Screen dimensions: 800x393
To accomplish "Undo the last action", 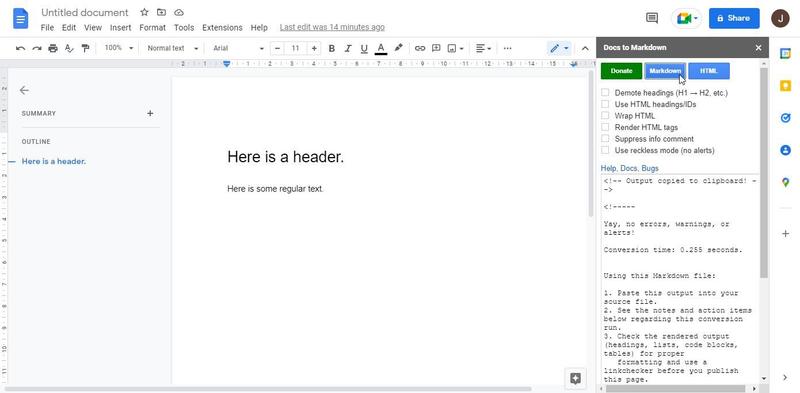I will pyautogui.click(x=20, y=48).
